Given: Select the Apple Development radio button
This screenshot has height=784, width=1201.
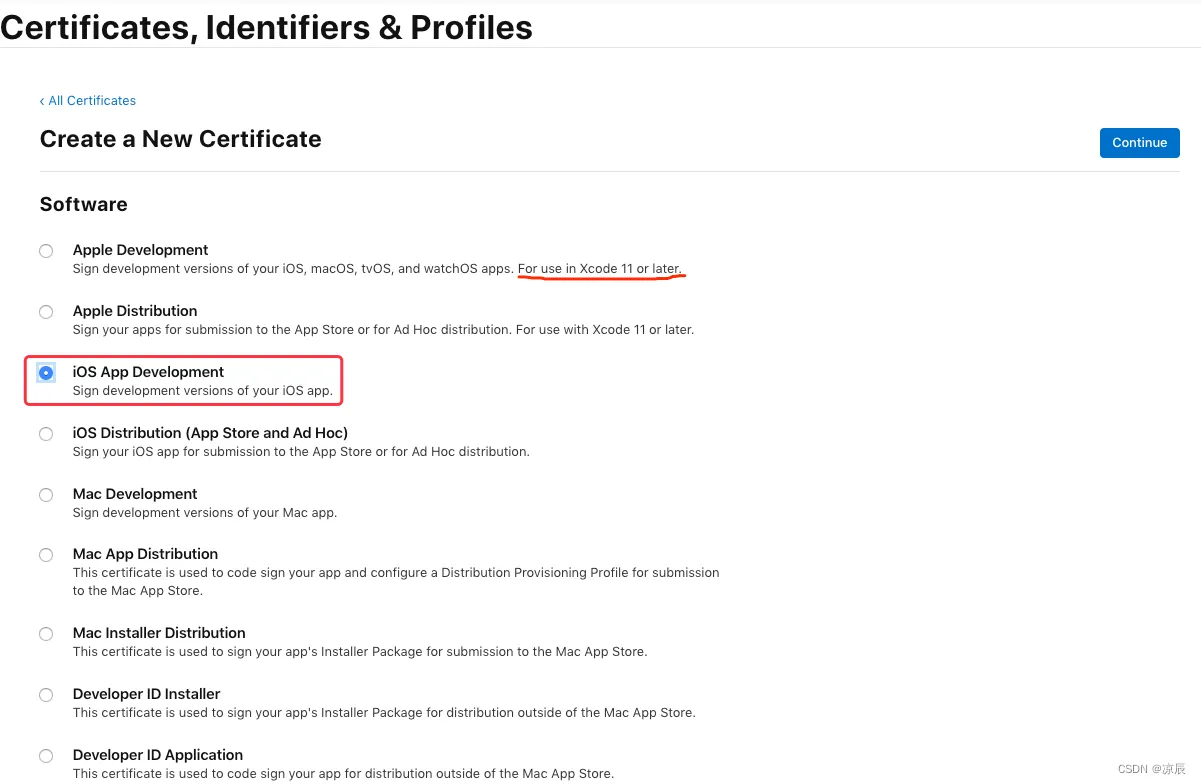Looking at the screenshot, I should [x=46, y=251].
